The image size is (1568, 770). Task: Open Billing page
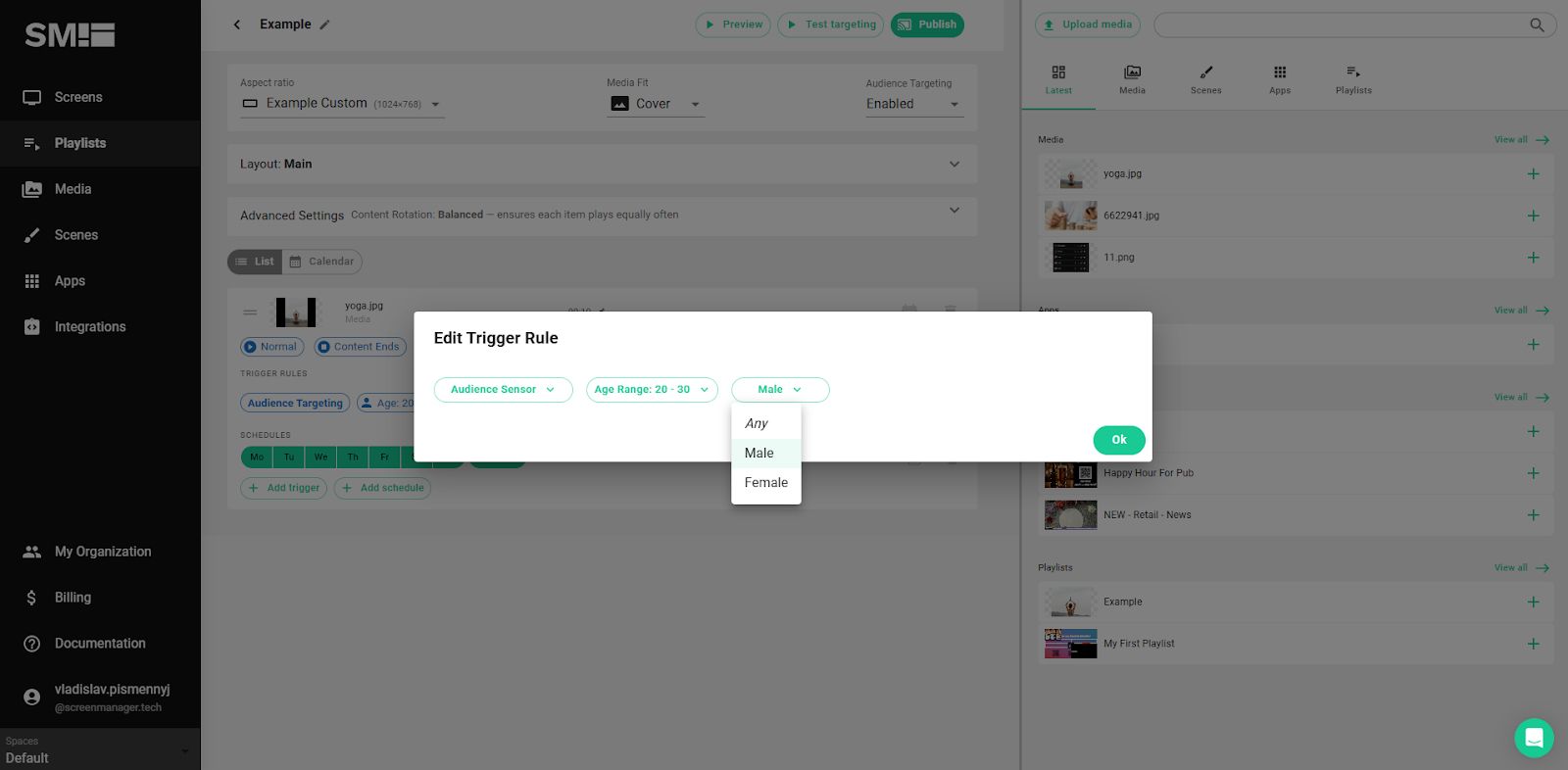point(100,598)
